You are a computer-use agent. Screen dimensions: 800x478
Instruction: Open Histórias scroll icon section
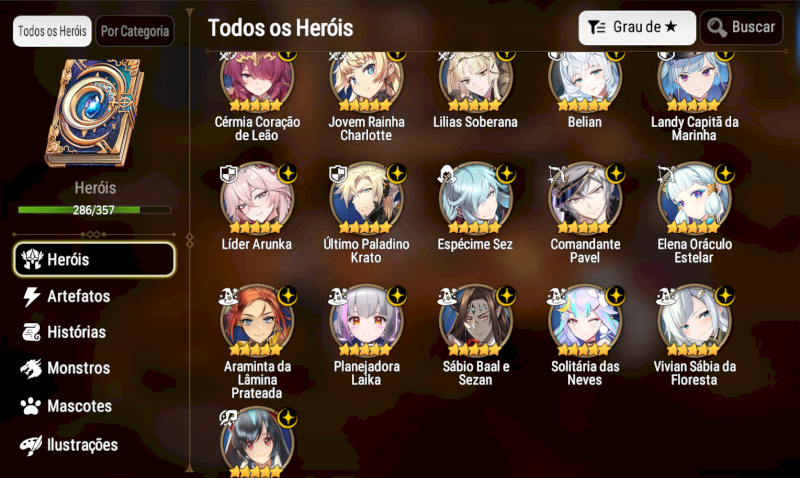[64, 332]
